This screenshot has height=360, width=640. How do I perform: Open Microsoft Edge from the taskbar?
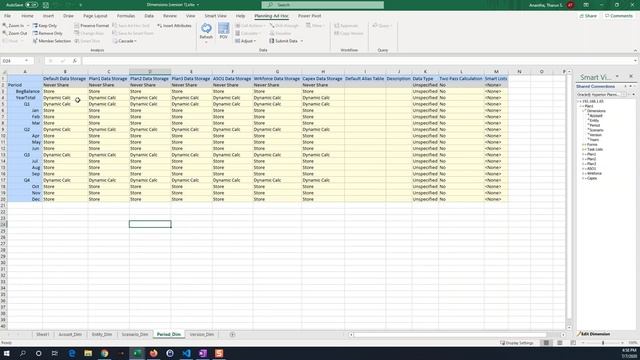71,353
